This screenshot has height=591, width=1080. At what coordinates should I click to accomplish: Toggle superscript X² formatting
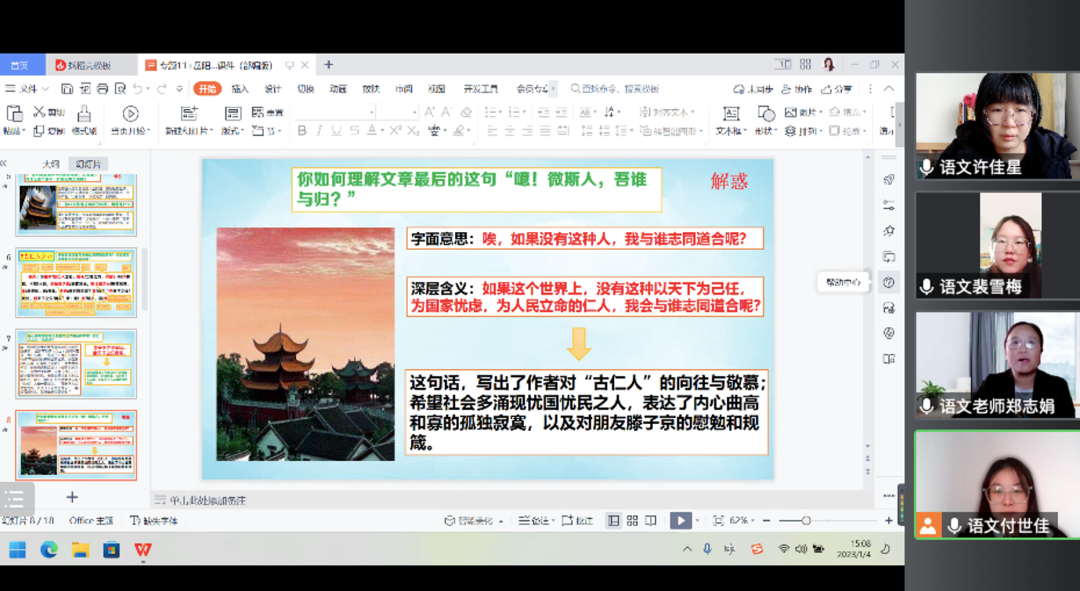pos(395,130)
